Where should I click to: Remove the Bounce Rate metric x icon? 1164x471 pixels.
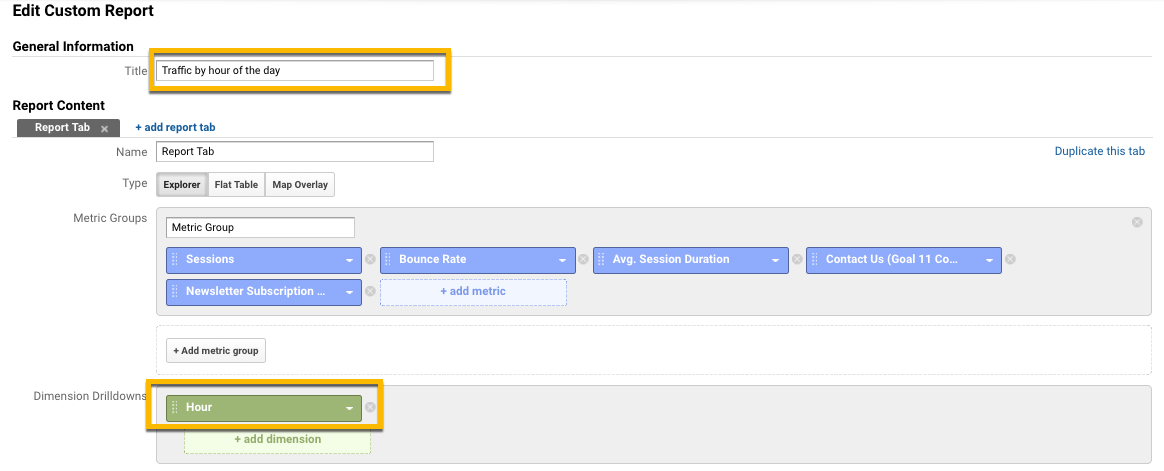[584, 260]
